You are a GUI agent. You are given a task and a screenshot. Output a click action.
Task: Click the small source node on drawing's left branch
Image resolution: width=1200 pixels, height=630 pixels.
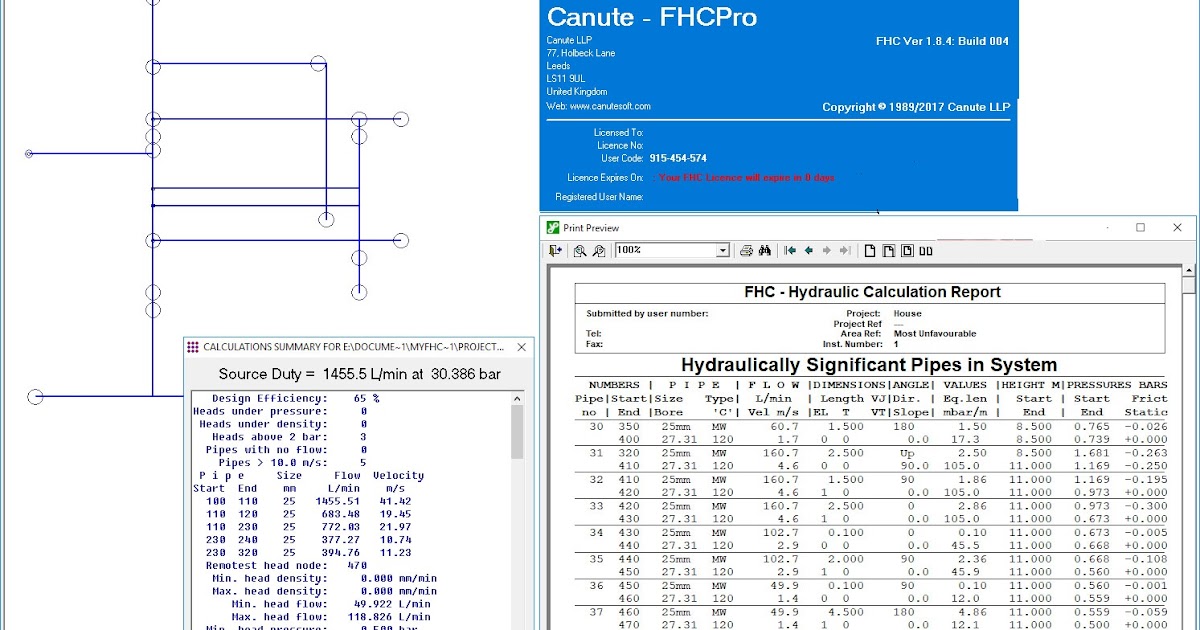pyautogui.click(x=29, y=154)
